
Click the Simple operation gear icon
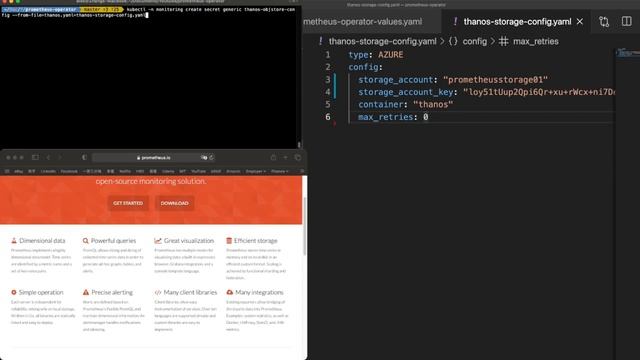[x=13, y=293]
